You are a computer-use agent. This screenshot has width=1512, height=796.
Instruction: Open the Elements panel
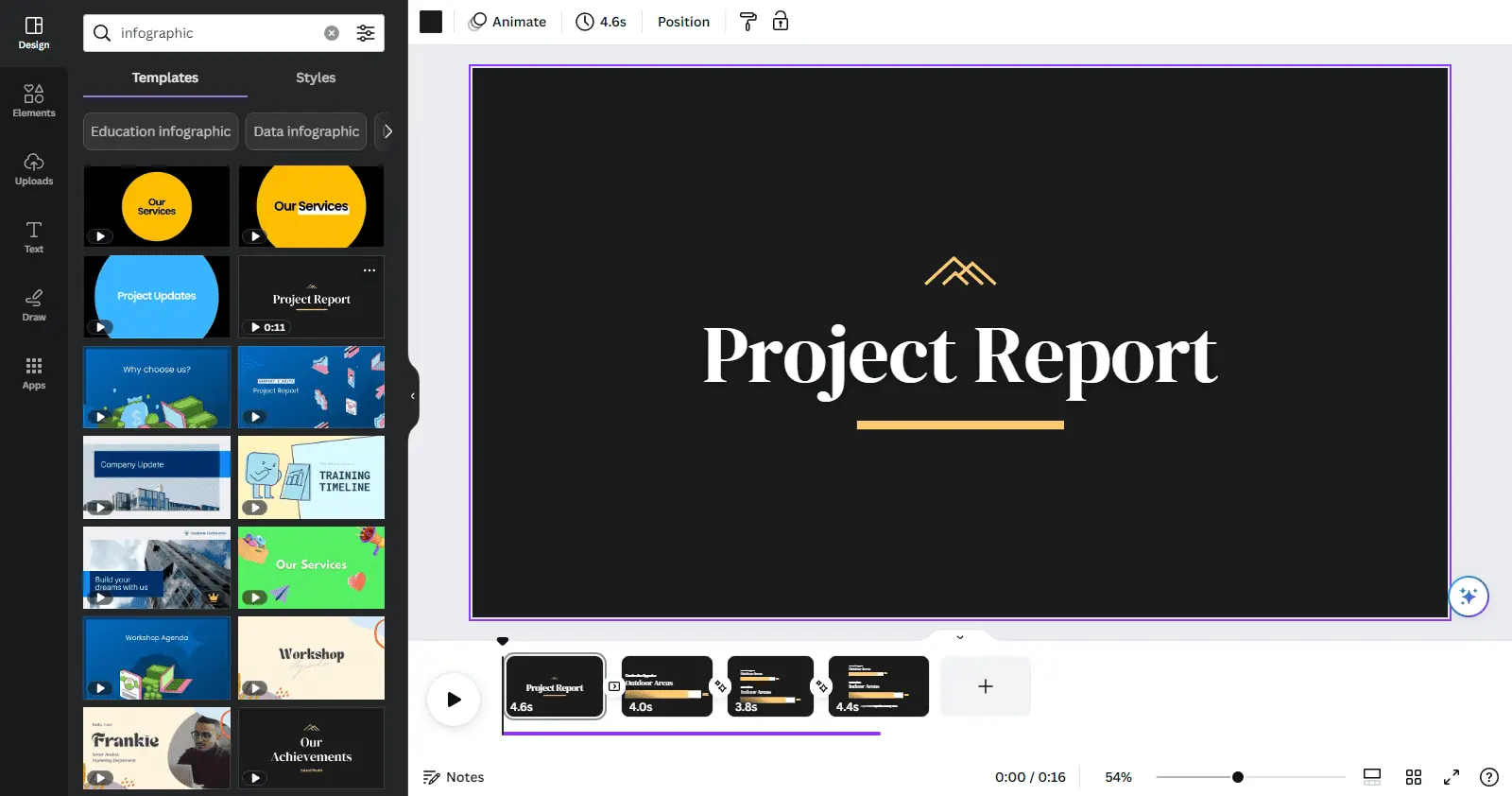(34, 100)
